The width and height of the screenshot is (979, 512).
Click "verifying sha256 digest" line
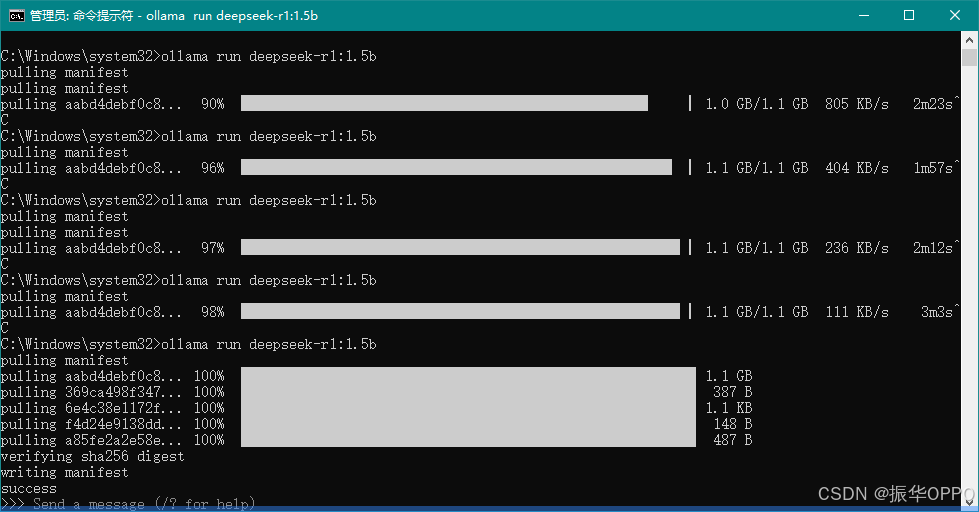tap(92, 456)
